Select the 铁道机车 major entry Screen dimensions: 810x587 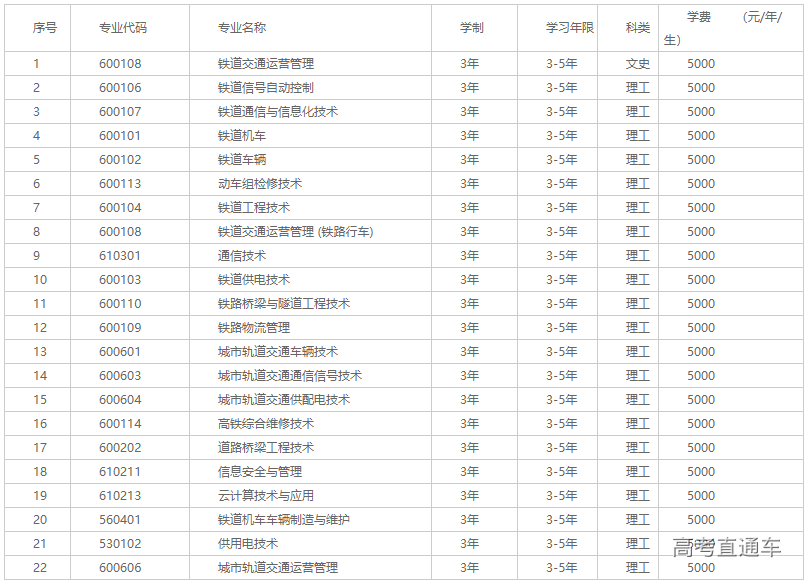[x=240, y=135]
